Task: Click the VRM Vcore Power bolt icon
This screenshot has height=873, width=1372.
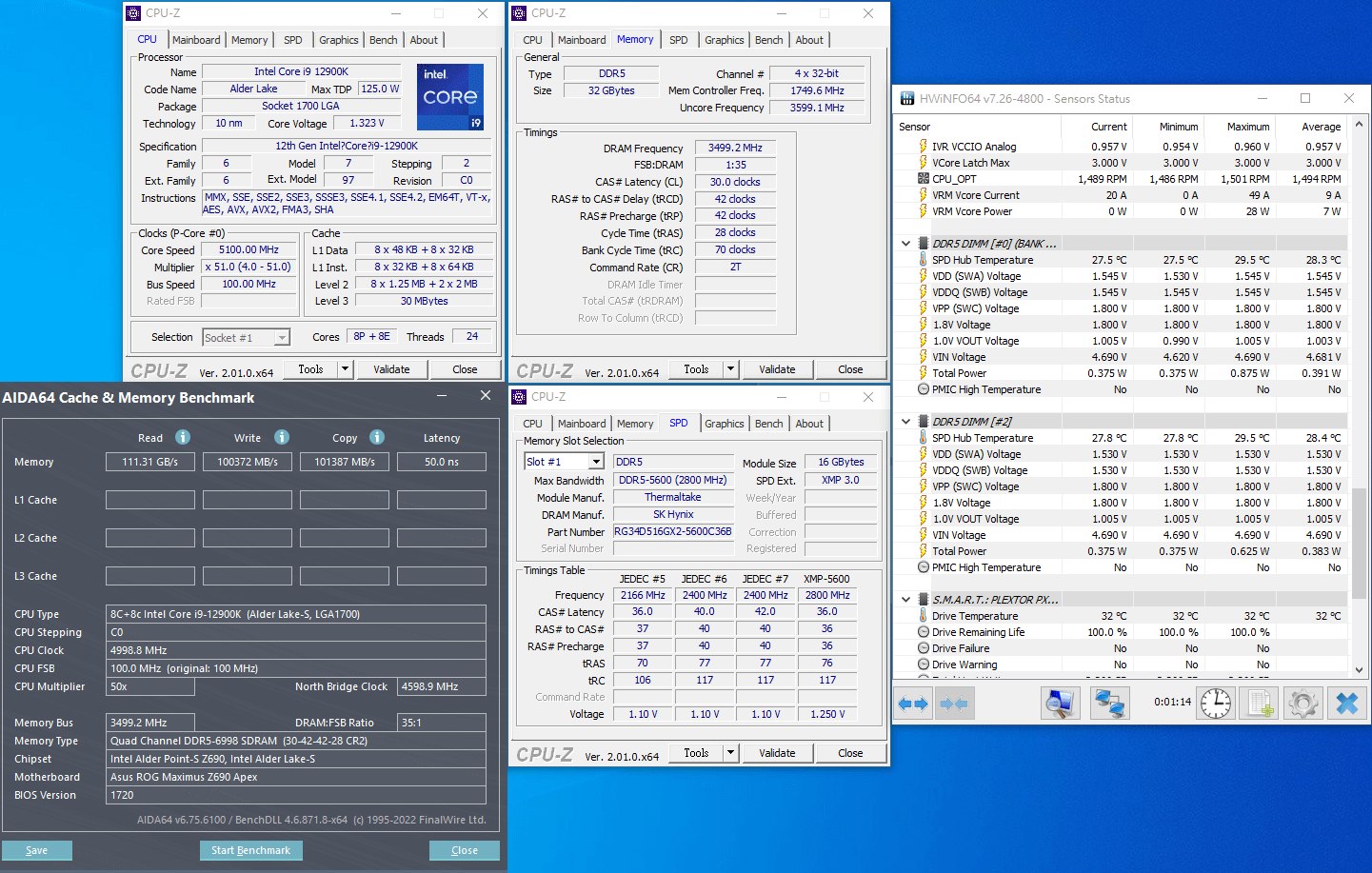Action: click(923, 210)
